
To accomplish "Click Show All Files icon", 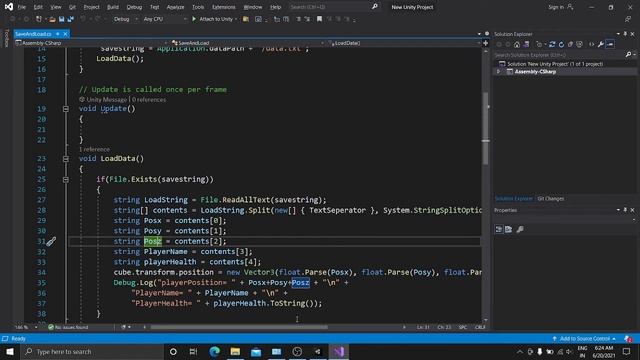I will (579, 44).
